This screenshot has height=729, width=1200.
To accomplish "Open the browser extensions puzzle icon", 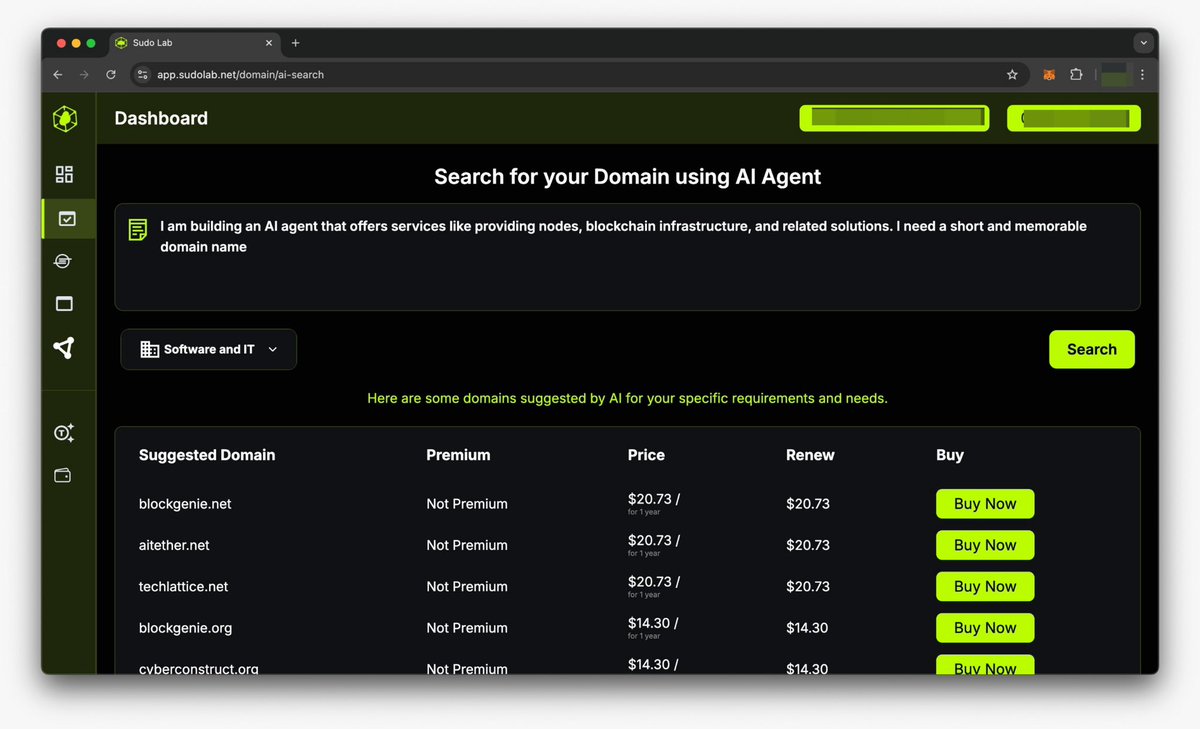I will [1076, 74].
